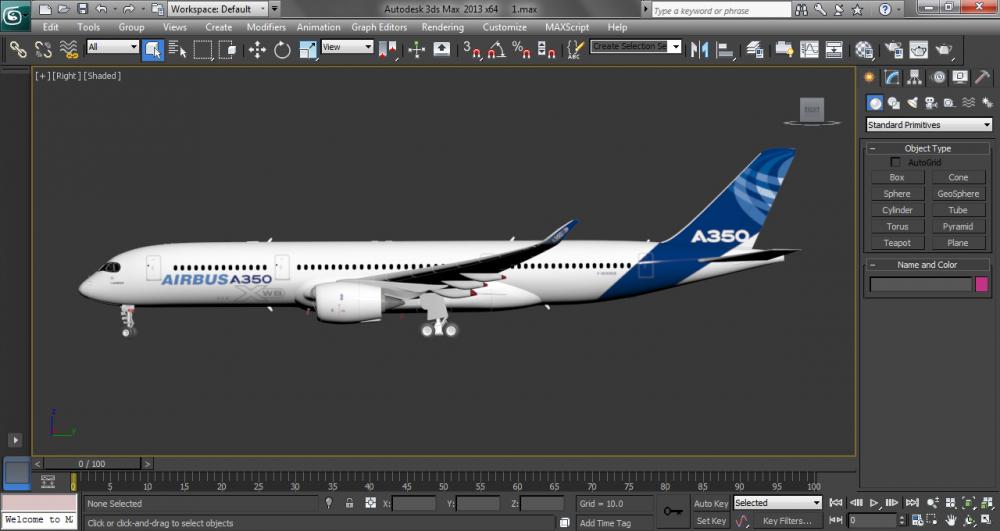Open the Rendering menu
The height and width of the screenshot is (531, 1000).
point(443,27)
